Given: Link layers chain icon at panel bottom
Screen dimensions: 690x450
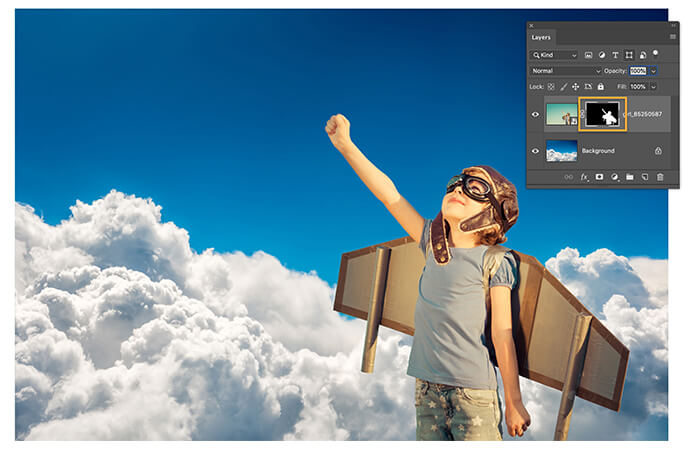Looking at the screenshot, I should pyautogui.click(x=569, y=177).
